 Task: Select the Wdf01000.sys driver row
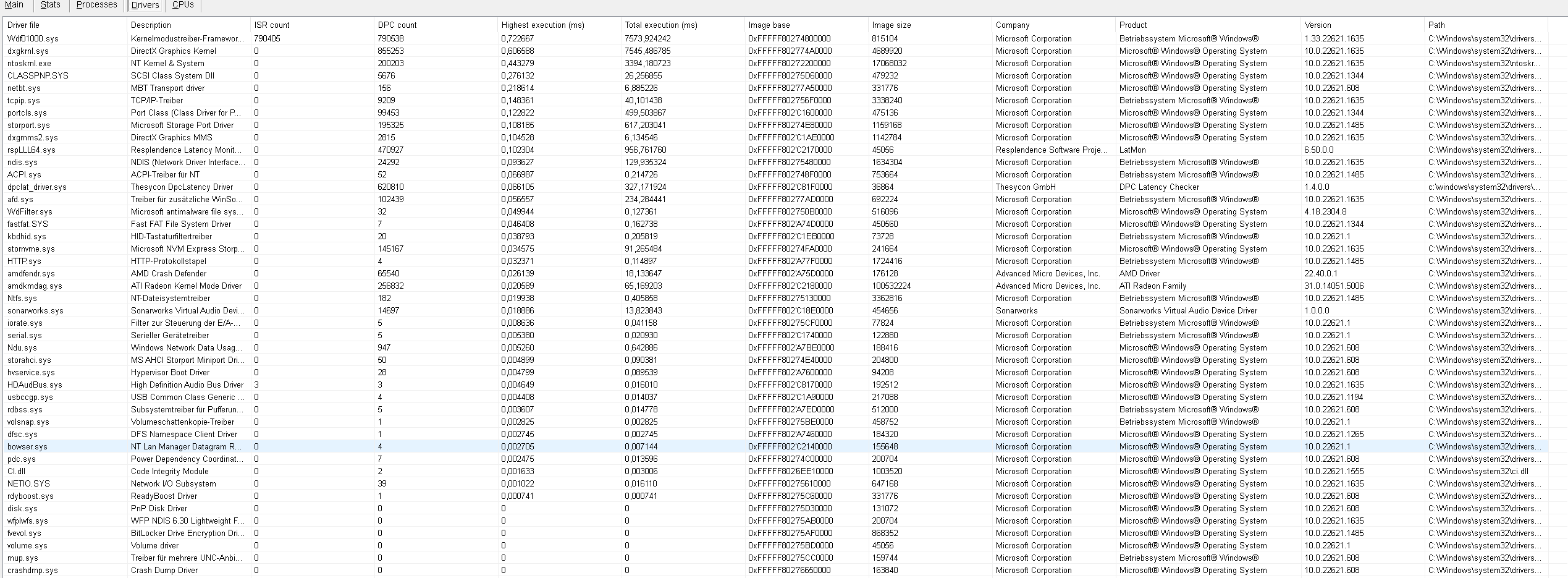coord(775,38)
